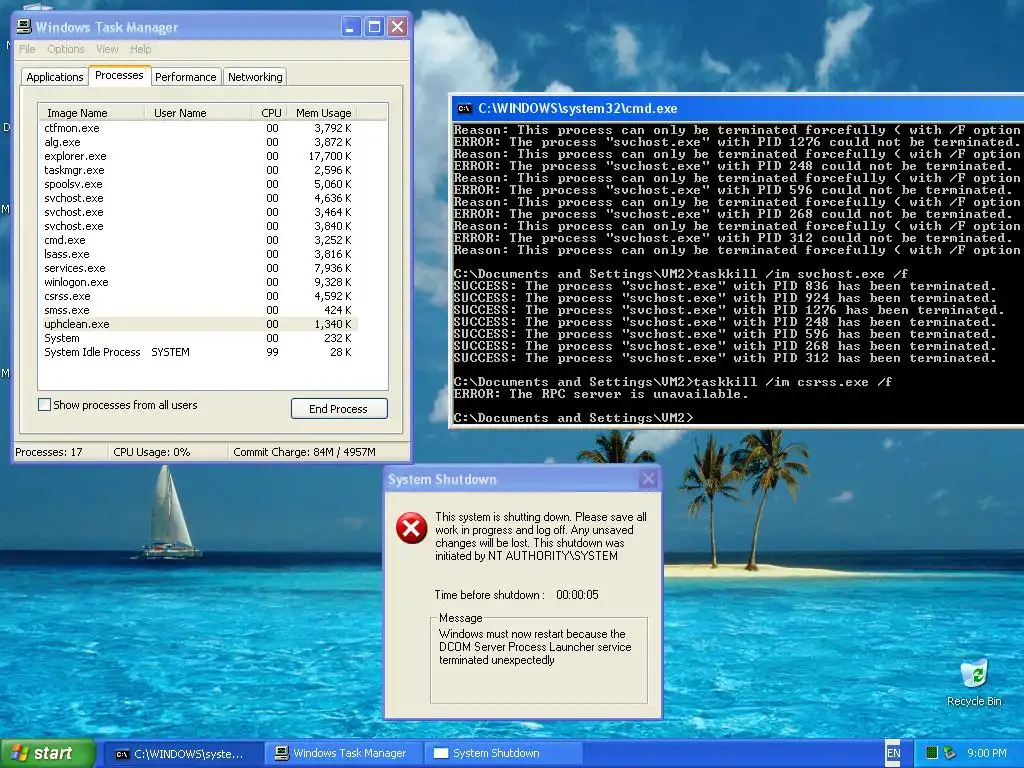Viewport: 1024px width, 768px height.
Task: Select smss.exe process row
Action: coord(198,310)
